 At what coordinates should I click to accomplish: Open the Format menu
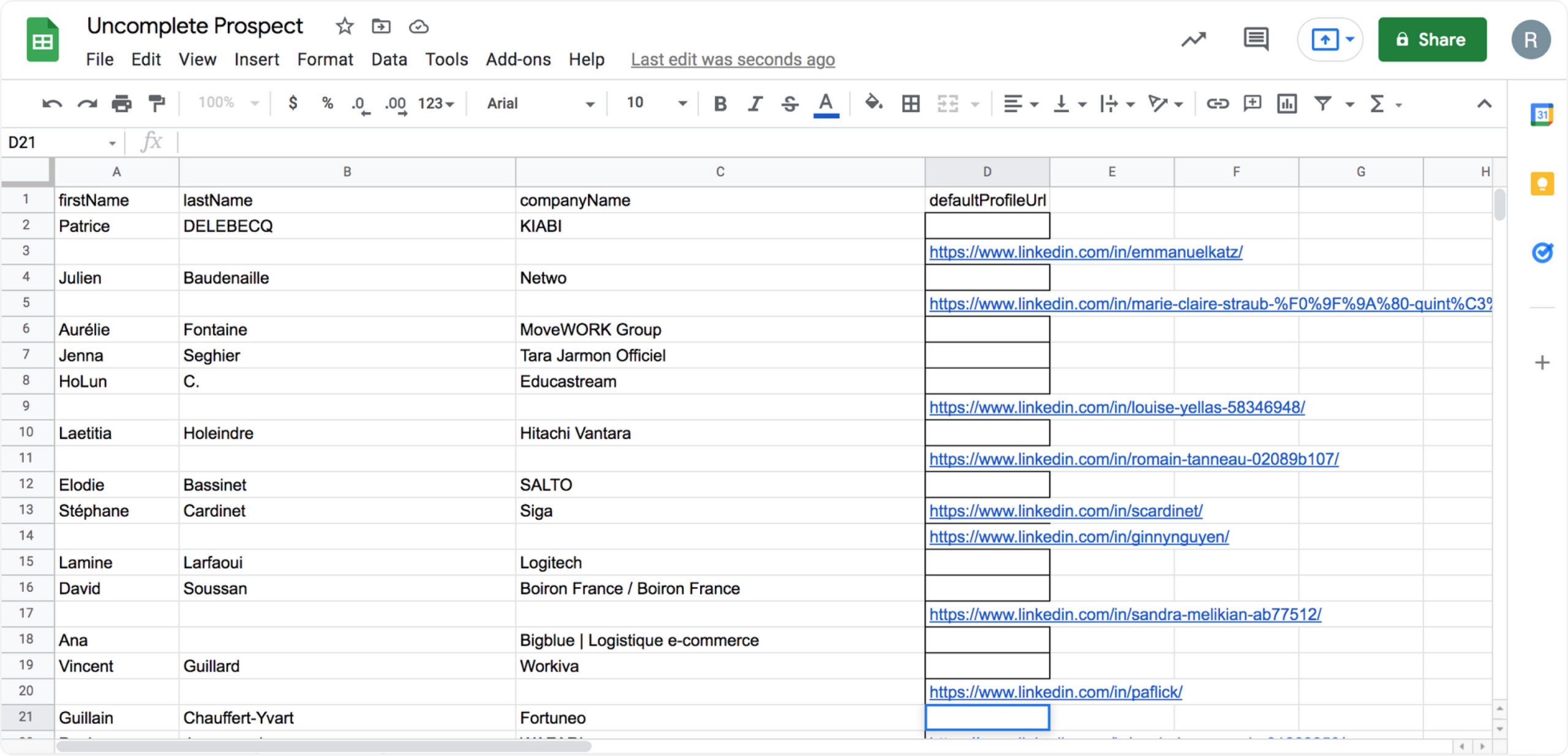(x=325, y=59)
